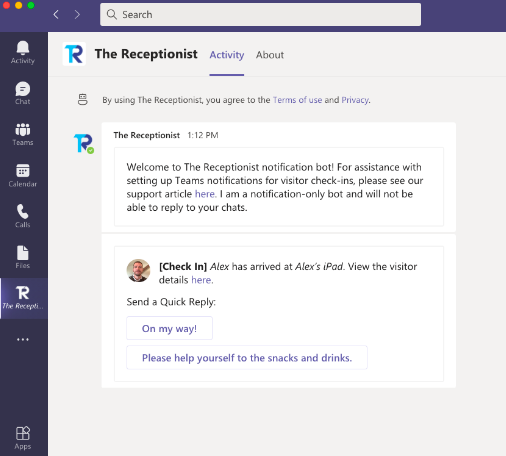
Task: Select the Activity tab in header
Action: coord(227,55)
